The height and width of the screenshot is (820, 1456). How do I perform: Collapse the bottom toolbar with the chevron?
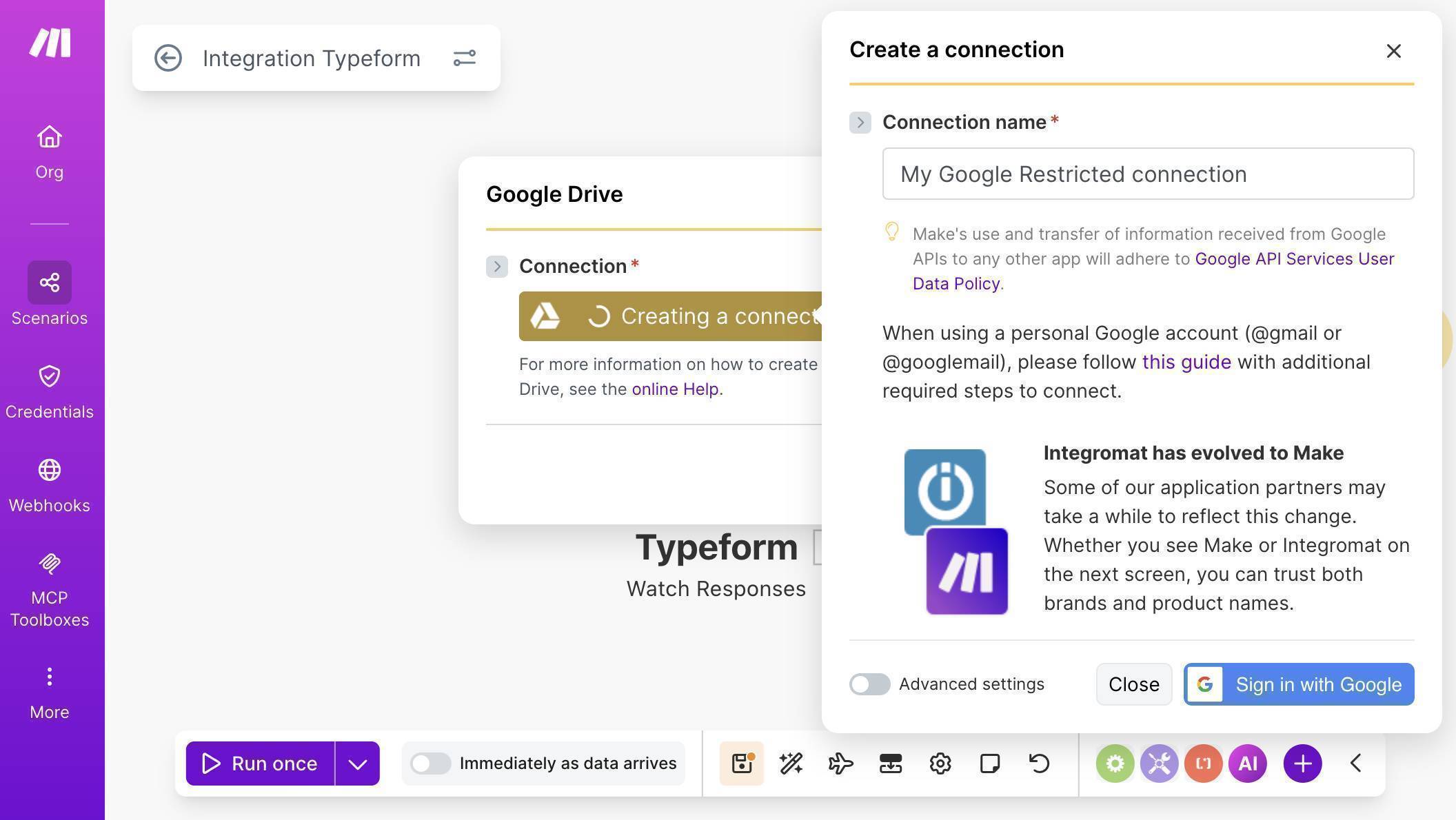point(1355,763)
